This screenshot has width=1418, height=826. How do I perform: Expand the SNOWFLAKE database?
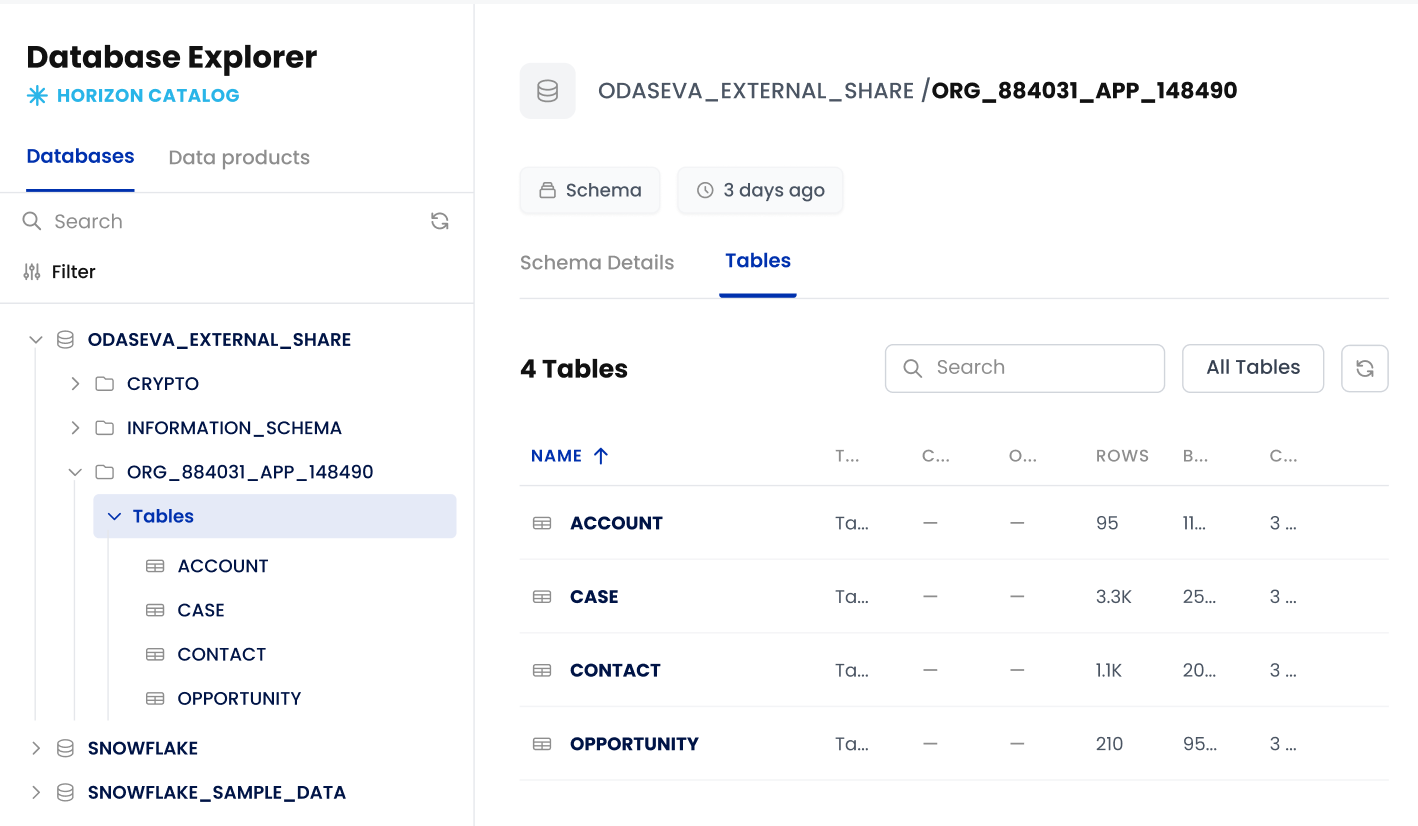click(x=36, y=748)
